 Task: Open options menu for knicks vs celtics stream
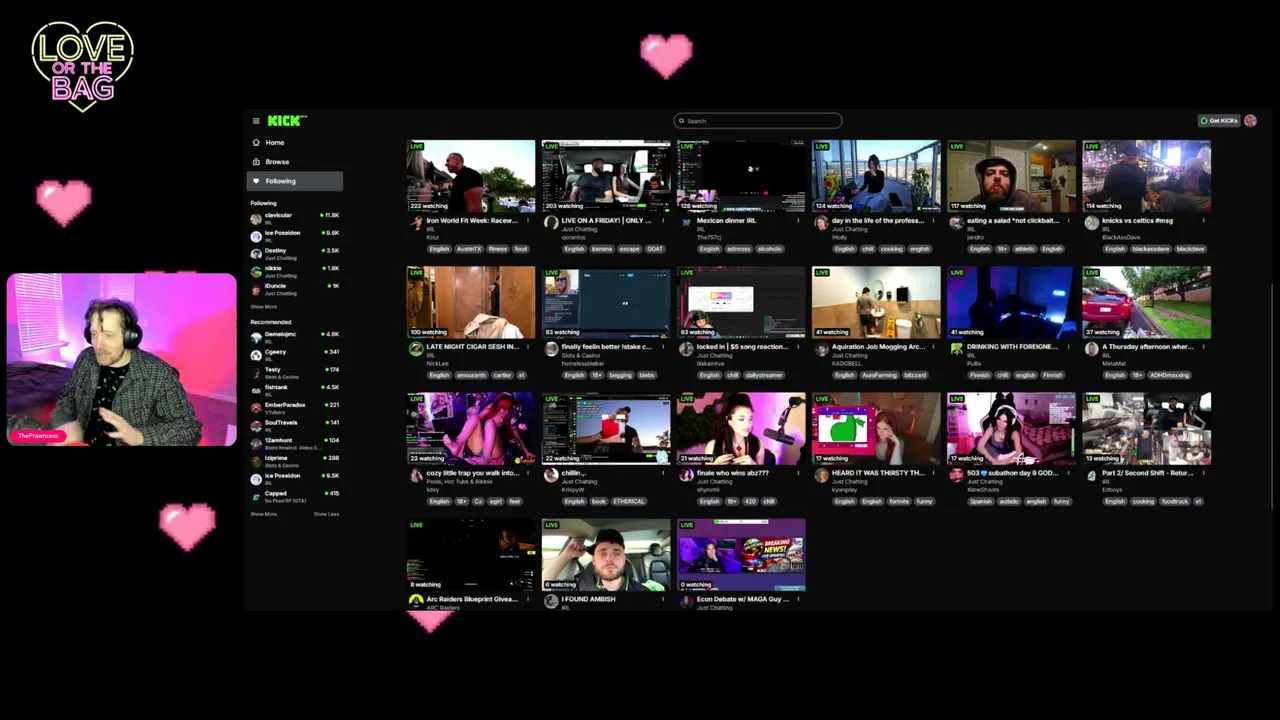coord(1204,221)
